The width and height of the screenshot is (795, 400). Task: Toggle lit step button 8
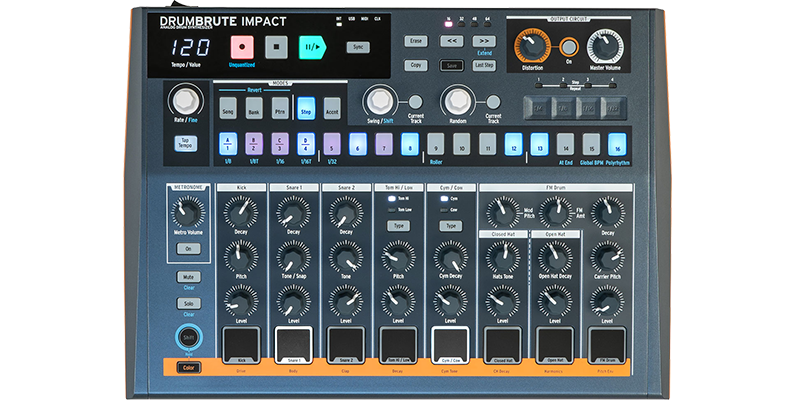click(410, 144)
